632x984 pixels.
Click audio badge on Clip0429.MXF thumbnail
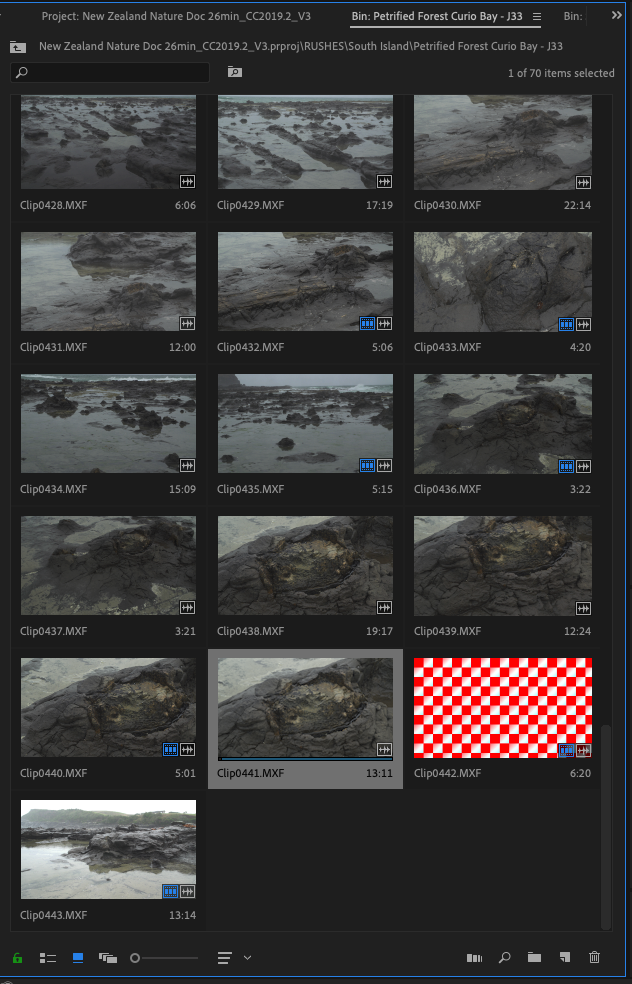pyautogui.click(x=384, y=181)
